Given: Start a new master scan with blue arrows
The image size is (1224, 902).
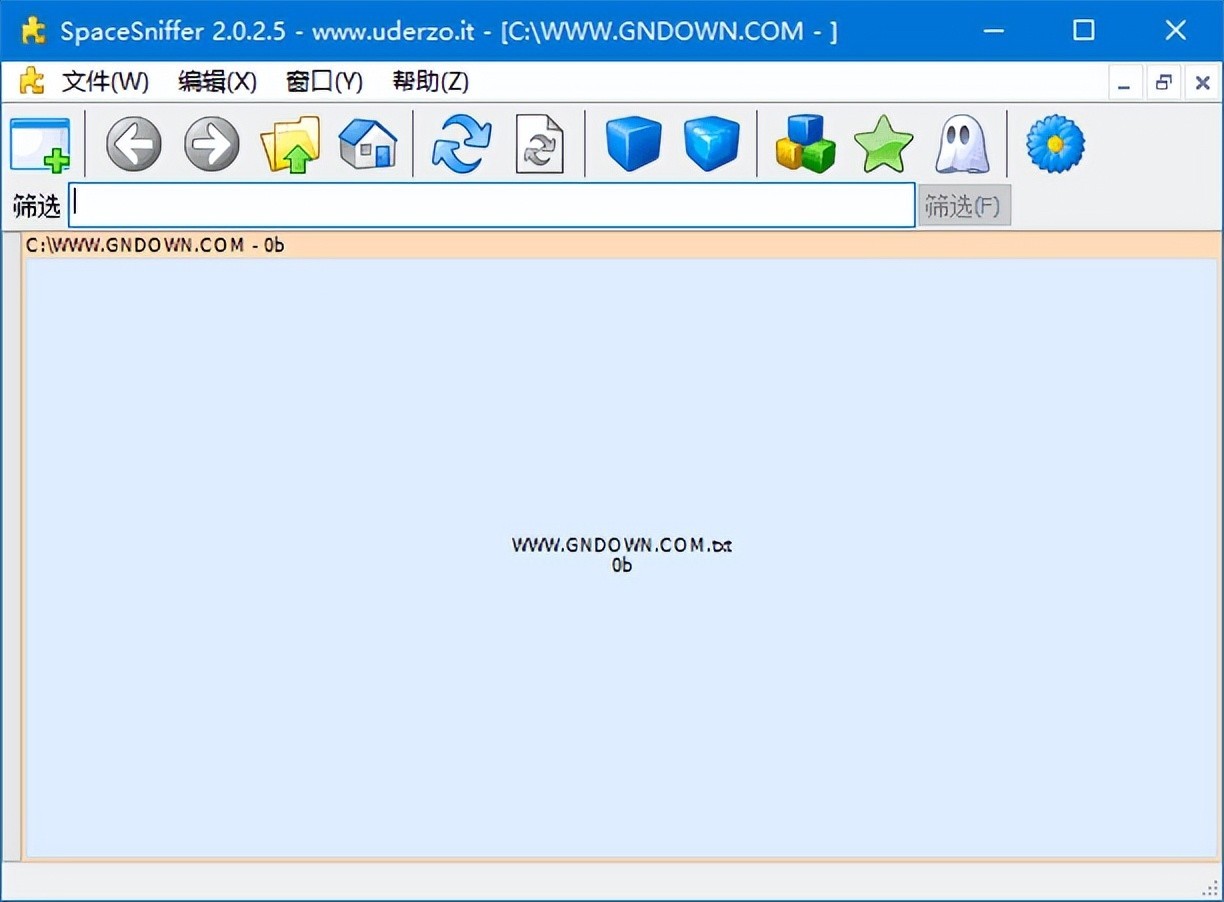Looking at the screenshot, I should [x=461, y=144].
